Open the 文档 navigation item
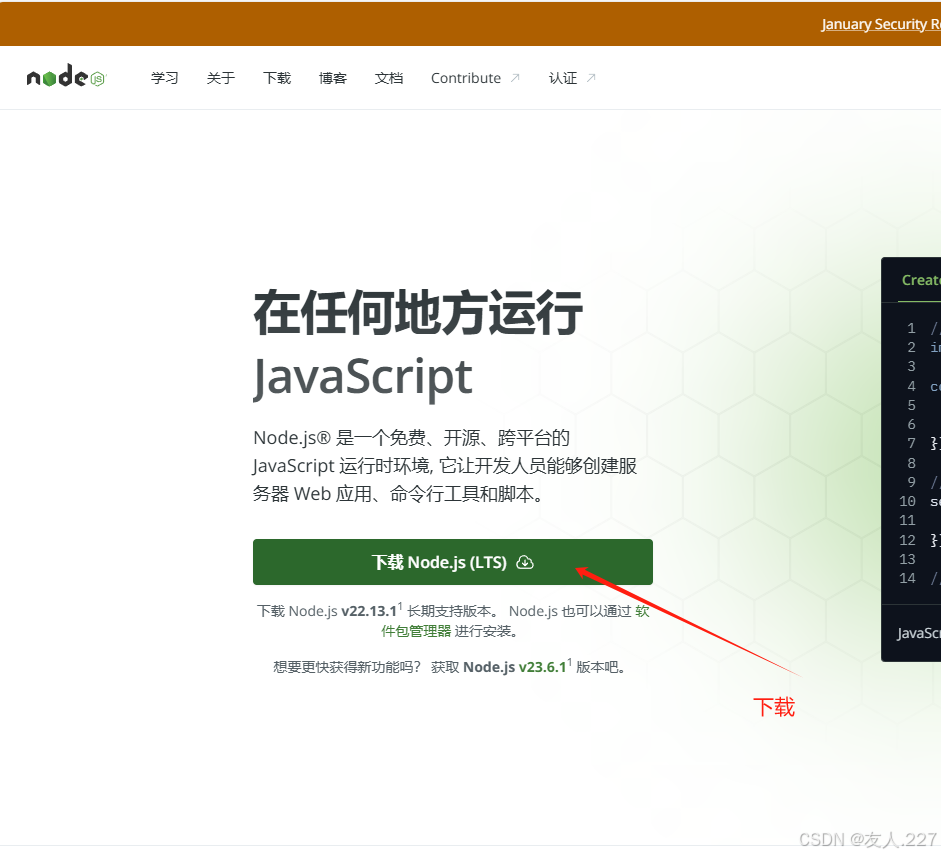This screenshot has height=855, width=941. coord(388,78)
